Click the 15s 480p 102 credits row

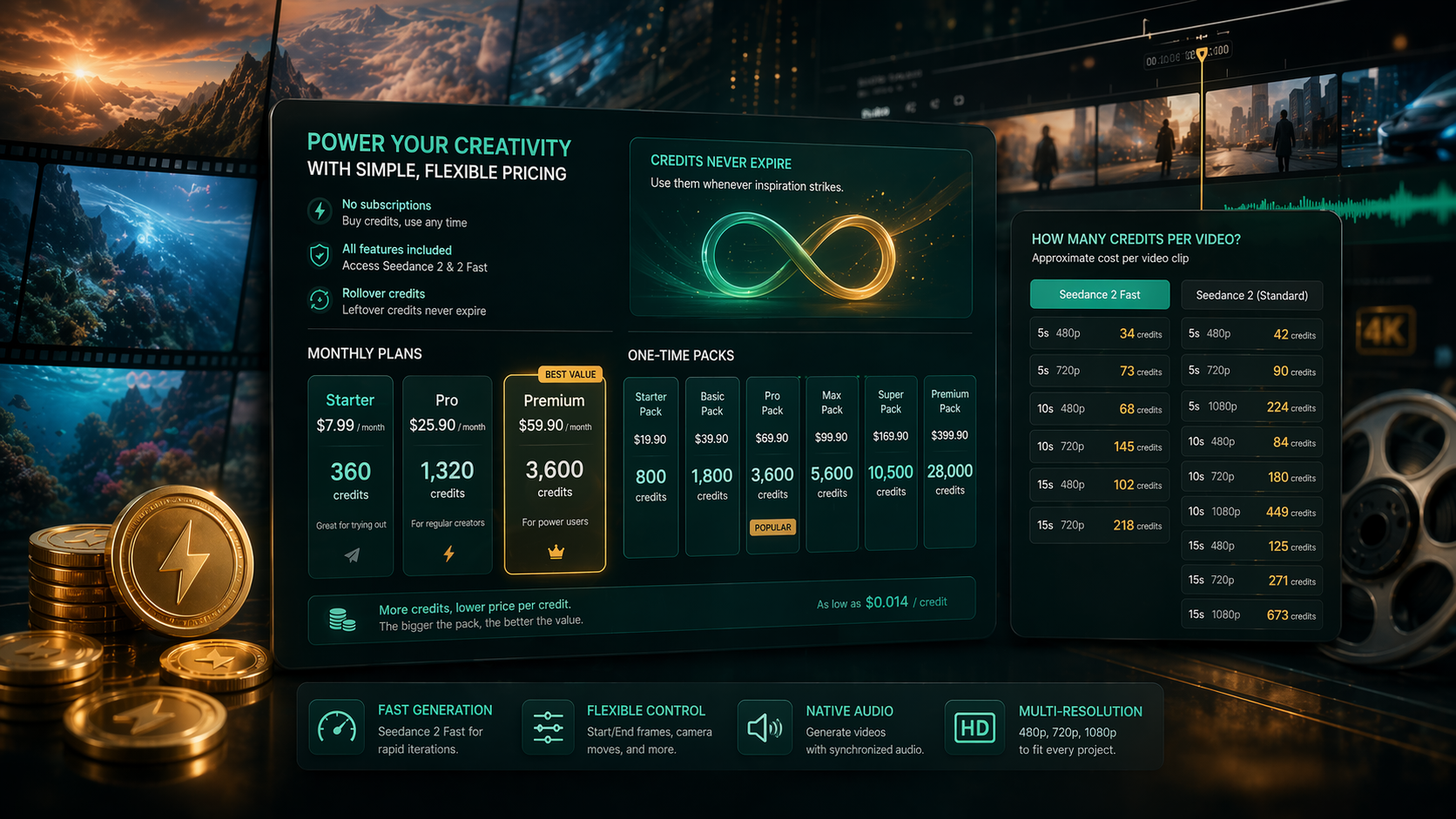pos(1100,485)
